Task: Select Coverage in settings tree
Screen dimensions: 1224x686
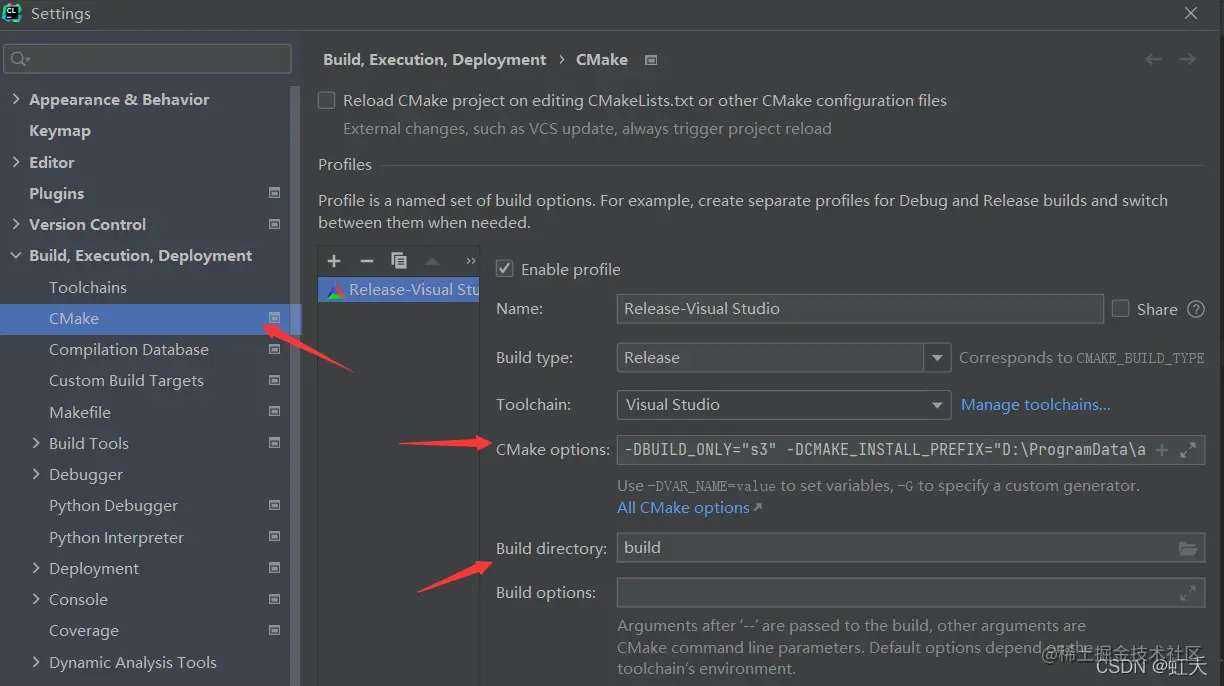Action: 84,631
